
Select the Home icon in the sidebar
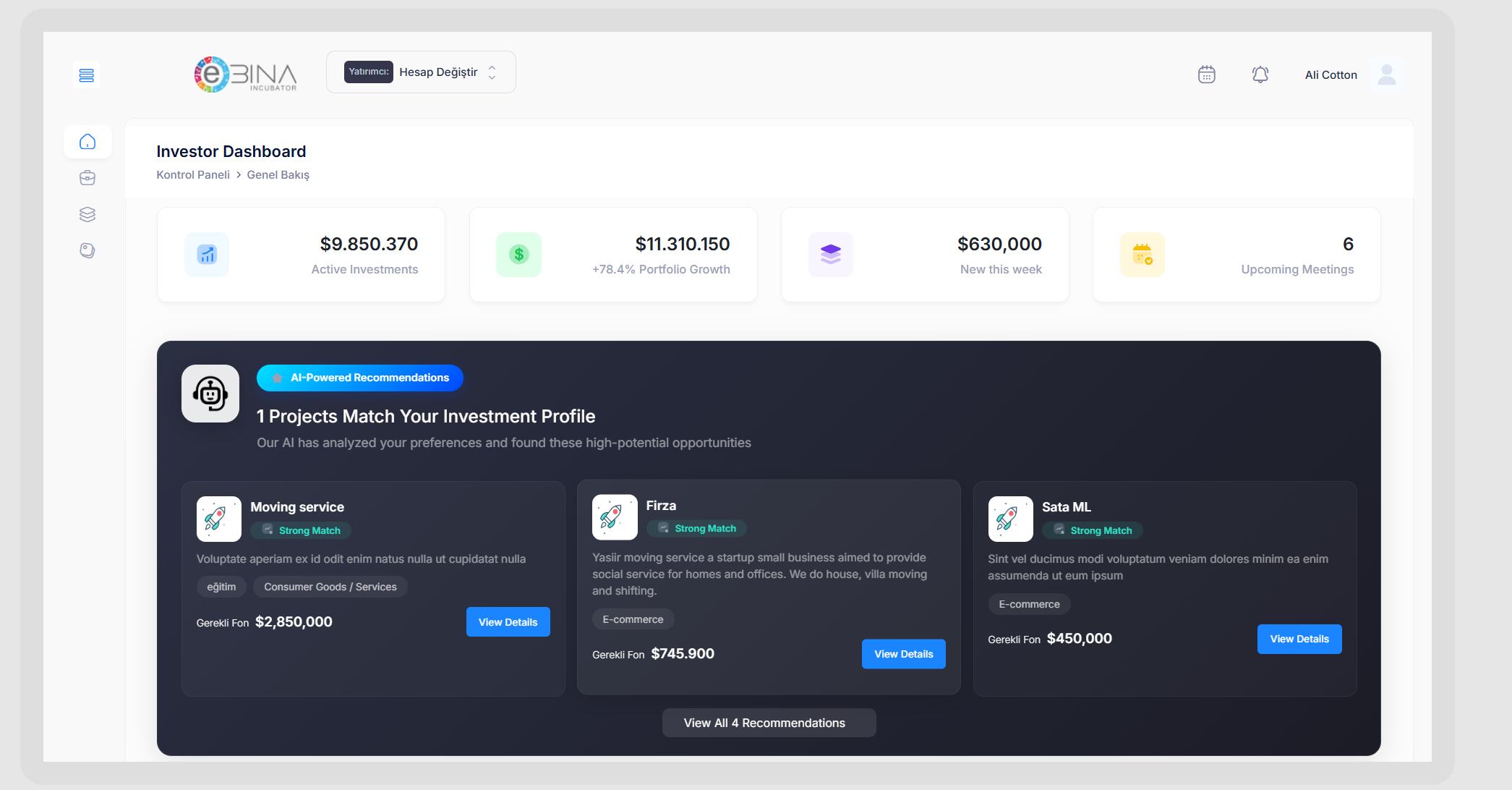87,142
